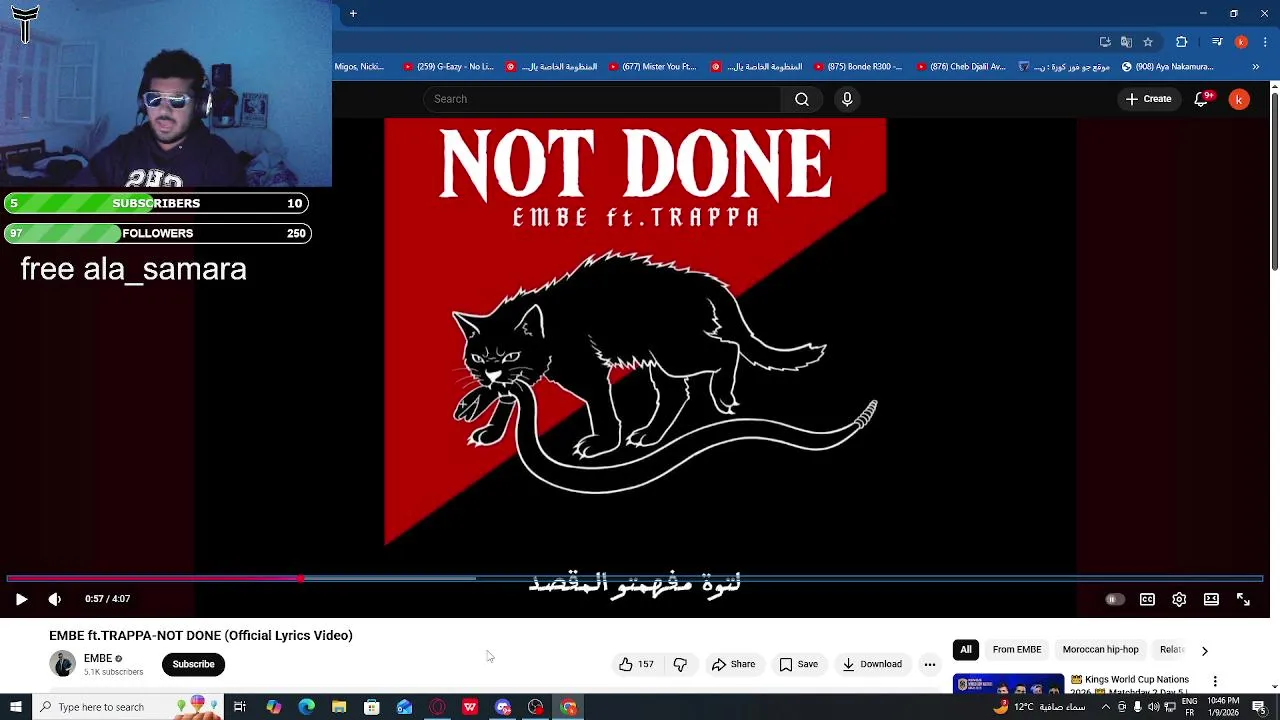
Task: Switch to theater mode
Action: (1211, 599)
